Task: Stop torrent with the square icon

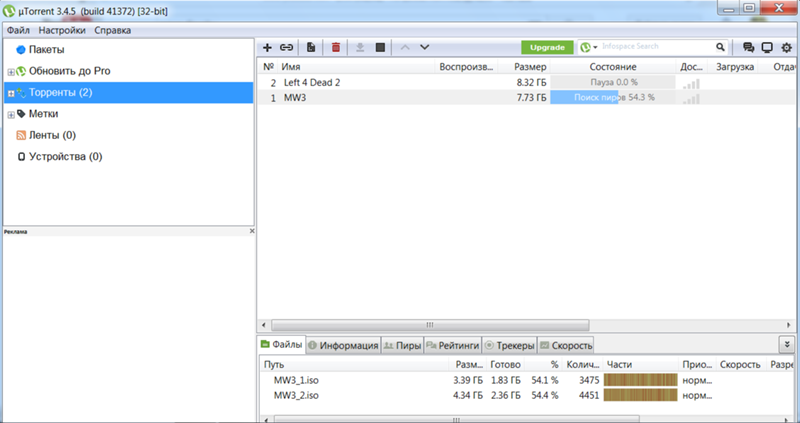Action: [380, 47]
